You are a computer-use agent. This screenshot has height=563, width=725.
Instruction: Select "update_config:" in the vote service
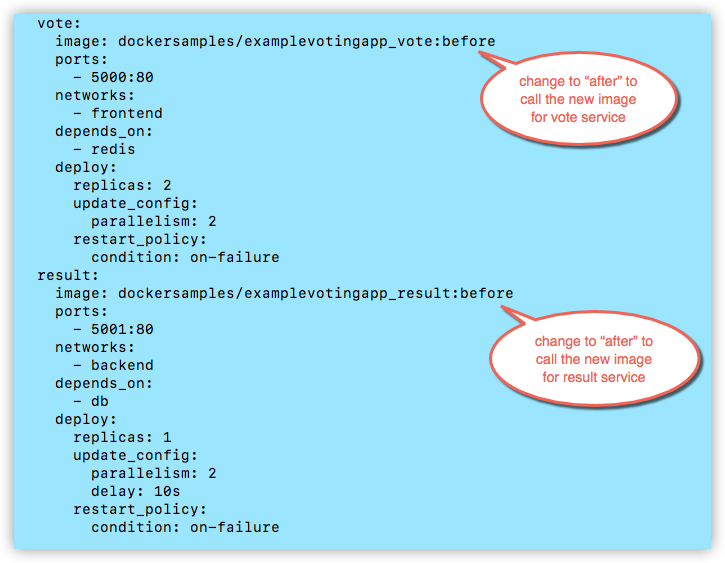coord(135,203)
